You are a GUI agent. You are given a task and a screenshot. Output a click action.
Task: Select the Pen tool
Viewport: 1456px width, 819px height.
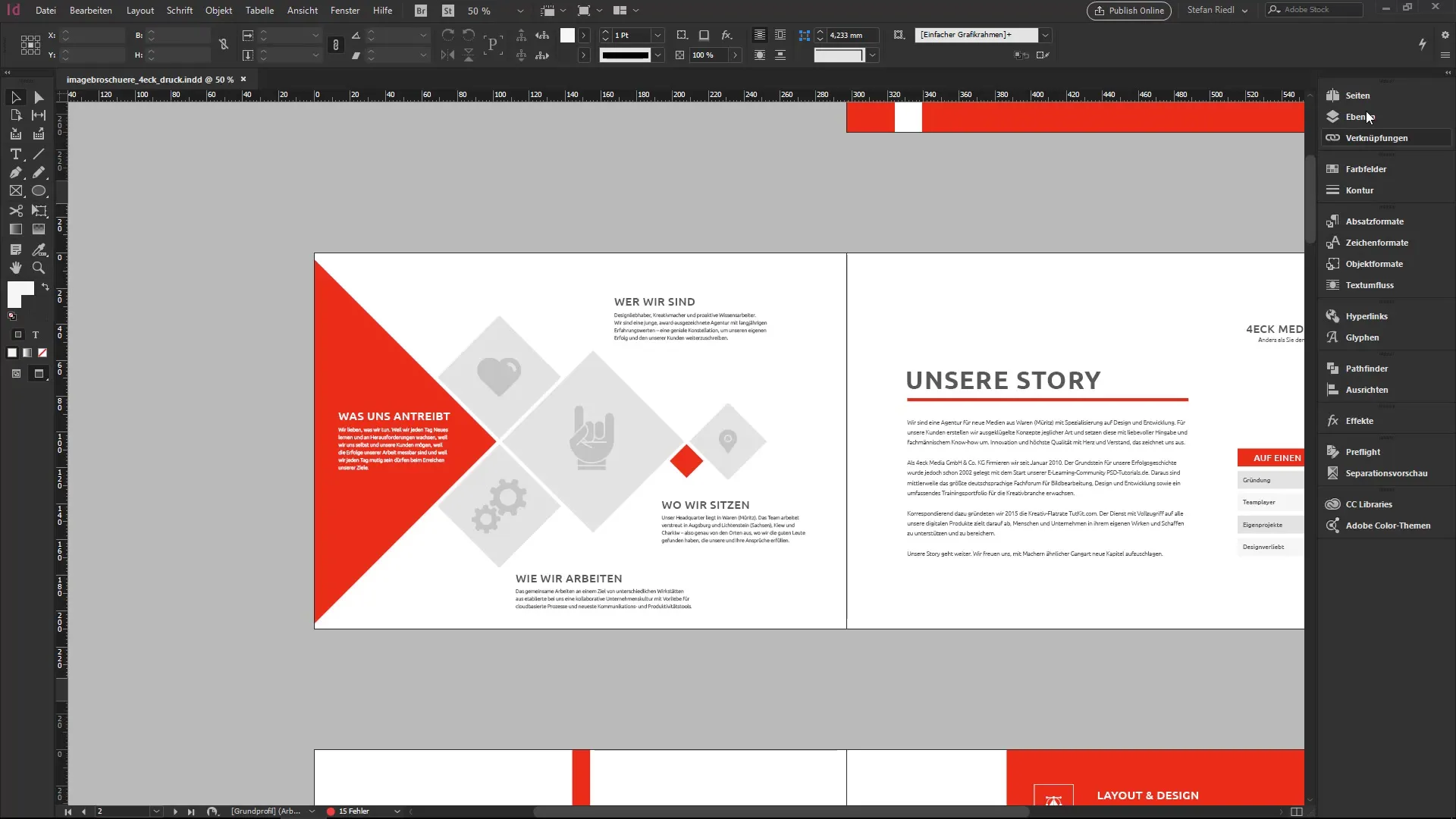15,173
